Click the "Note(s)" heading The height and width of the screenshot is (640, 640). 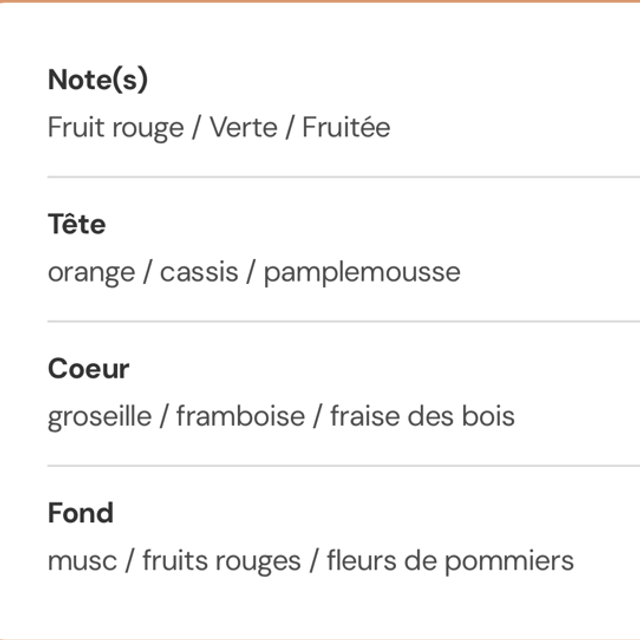pos(98,81)
